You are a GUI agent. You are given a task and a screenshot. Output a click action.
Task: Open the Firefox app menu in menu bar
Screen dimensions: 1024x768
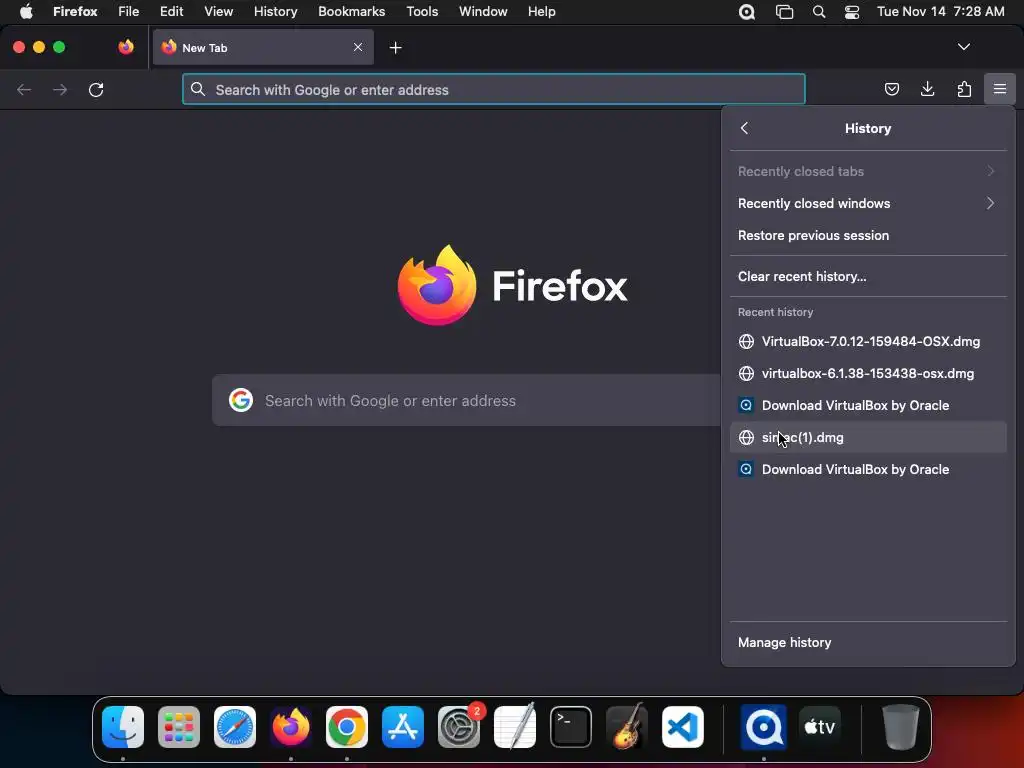coord(75,12)
